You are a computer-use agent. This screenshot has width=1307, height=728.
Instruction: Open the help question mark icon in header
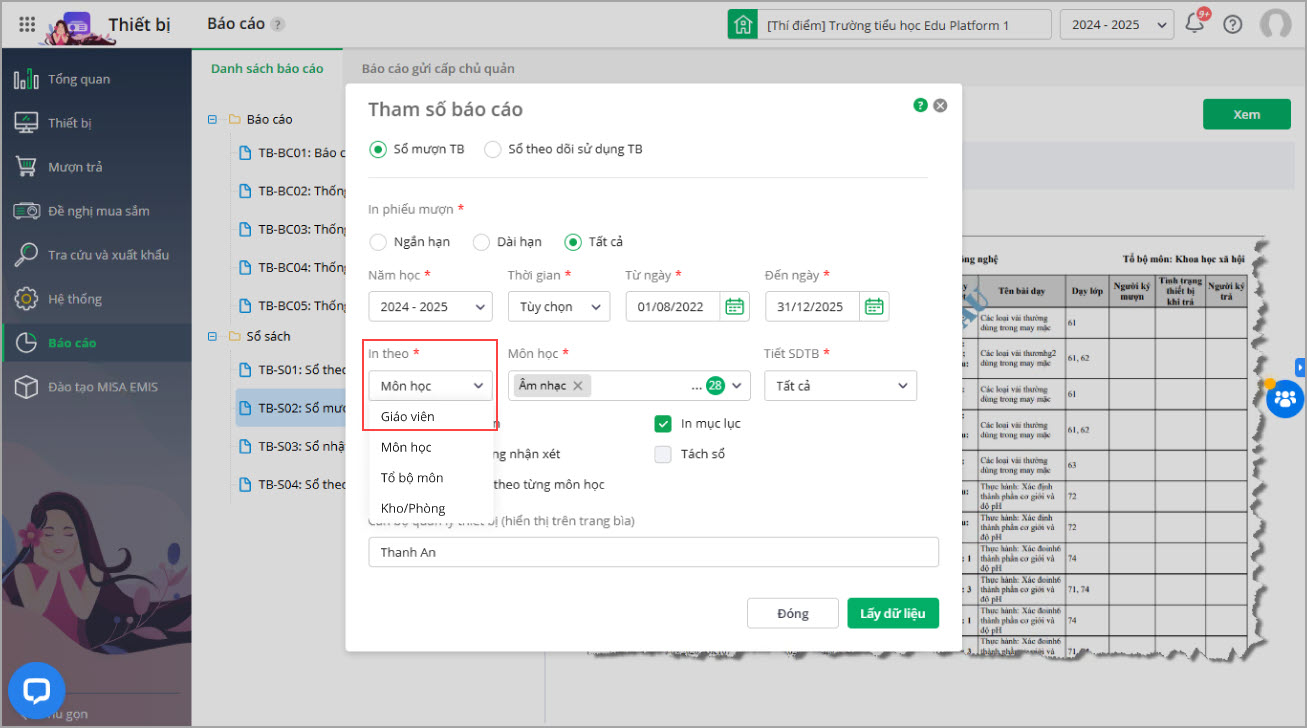click(1232, 24)
